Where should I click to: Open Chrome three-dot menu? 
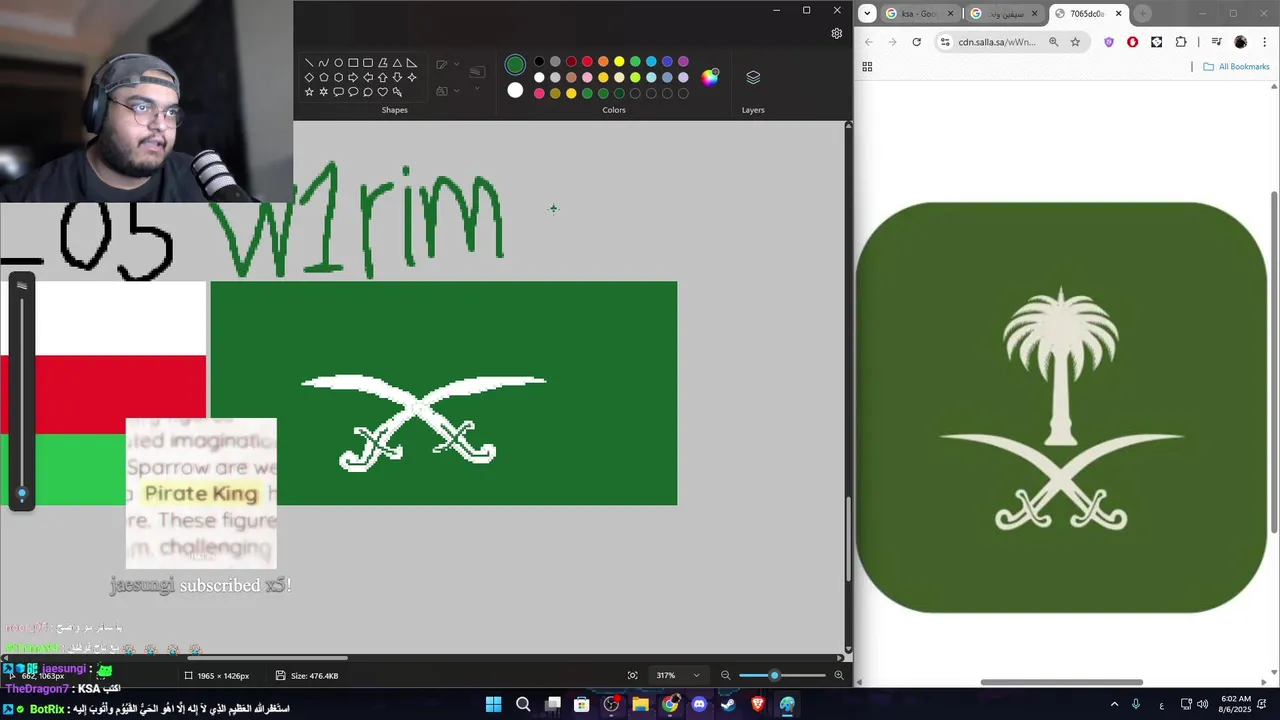click(x=1265, y=42)
